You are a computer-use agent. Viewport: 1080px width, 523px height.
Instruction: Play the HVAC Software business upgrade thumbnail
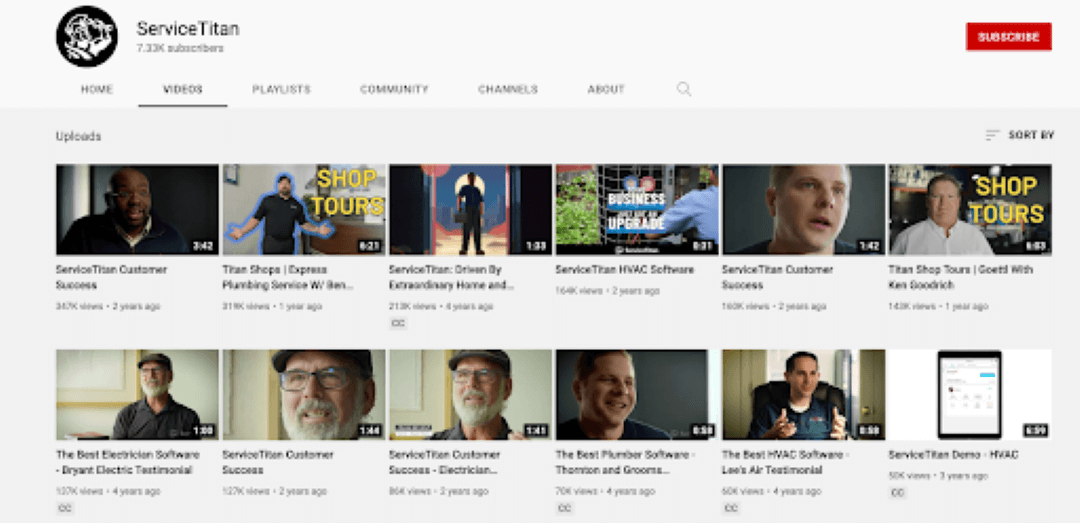click(x=637, y=209)
